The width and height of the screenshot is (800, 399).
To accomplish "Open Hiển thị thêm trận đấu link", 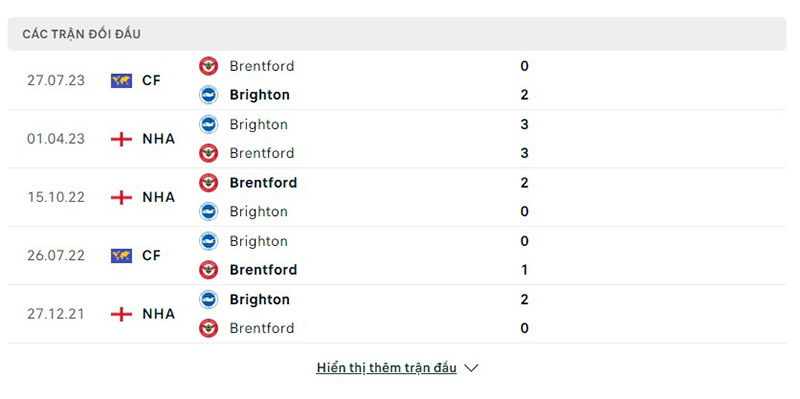I will [x=386, y=368].
